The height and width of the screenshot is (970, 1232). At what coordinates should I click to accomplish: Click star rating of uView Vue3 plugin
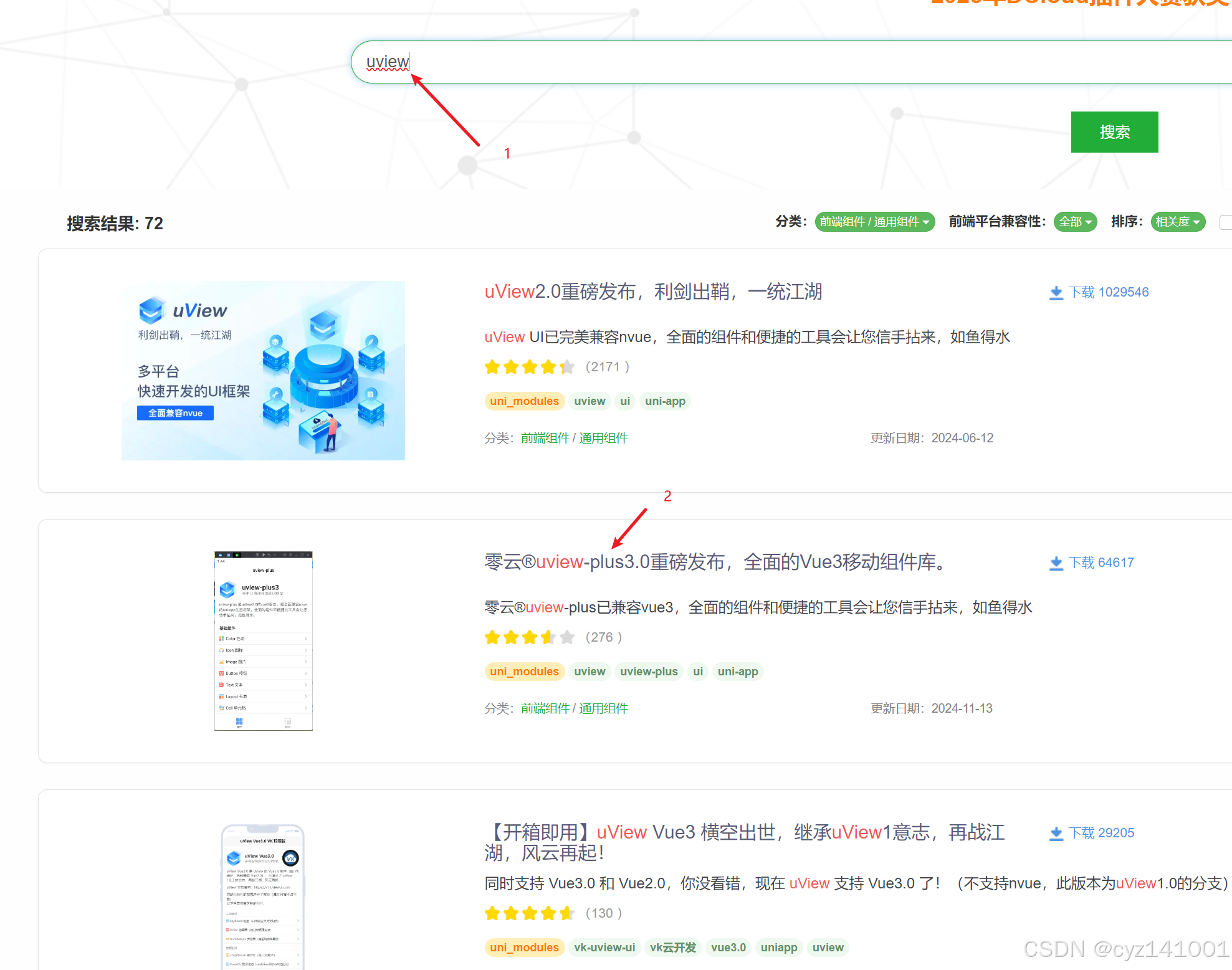click(x=529, y=913)
